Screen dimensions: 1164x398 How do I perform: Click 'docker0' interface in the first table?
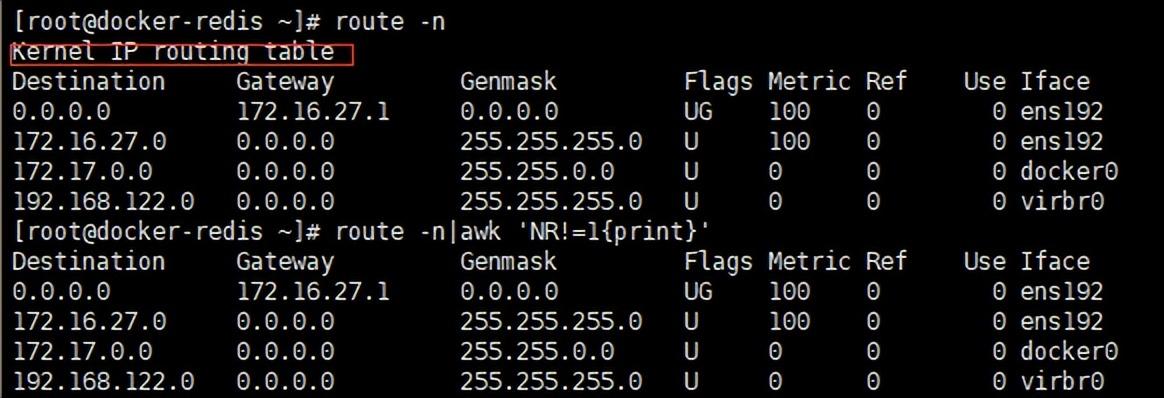pos(1068,172)
